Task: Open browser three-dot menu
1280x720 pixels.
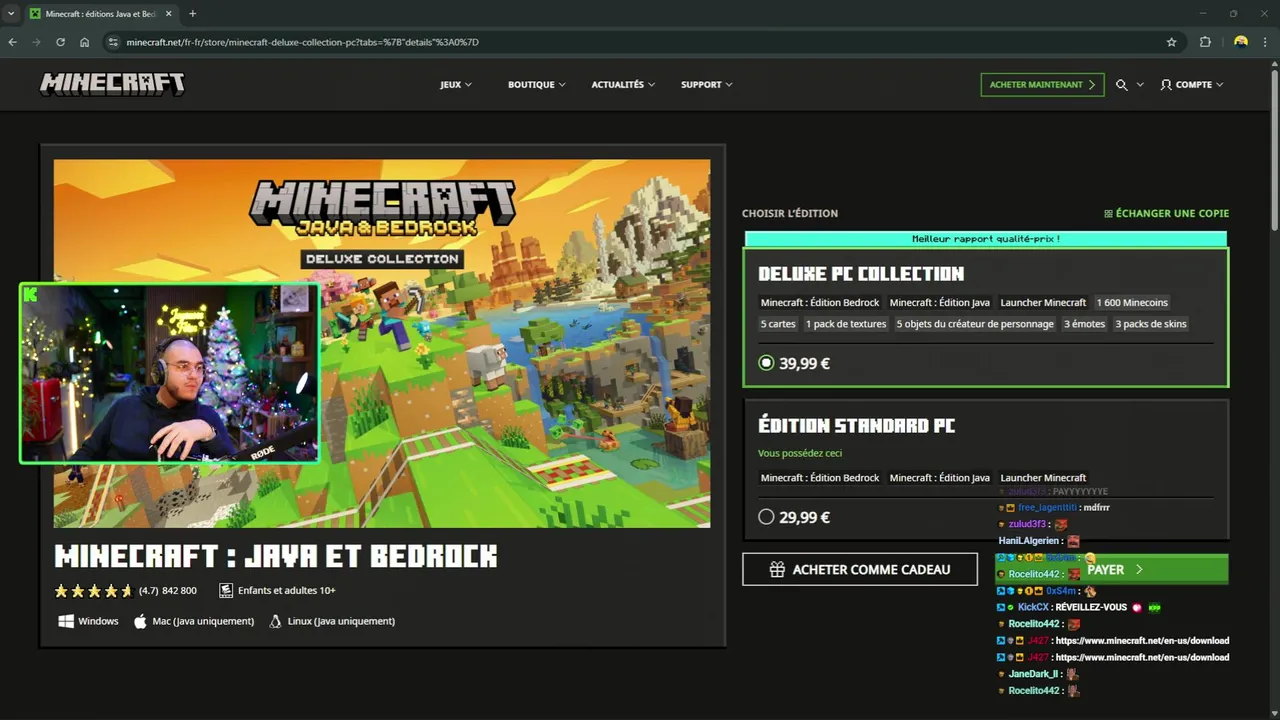Action: tap(1267, 42)
